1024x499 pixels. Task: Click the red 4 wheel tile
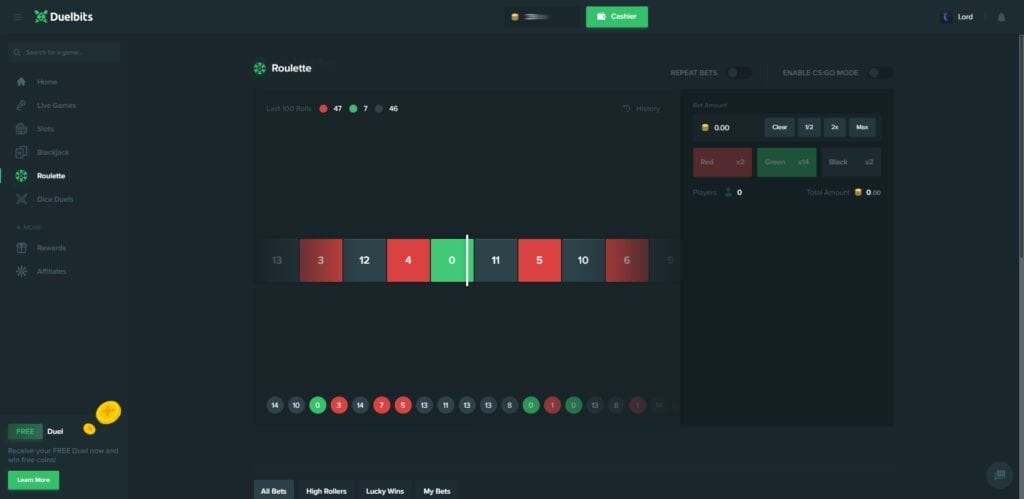(x=408, y=260)
